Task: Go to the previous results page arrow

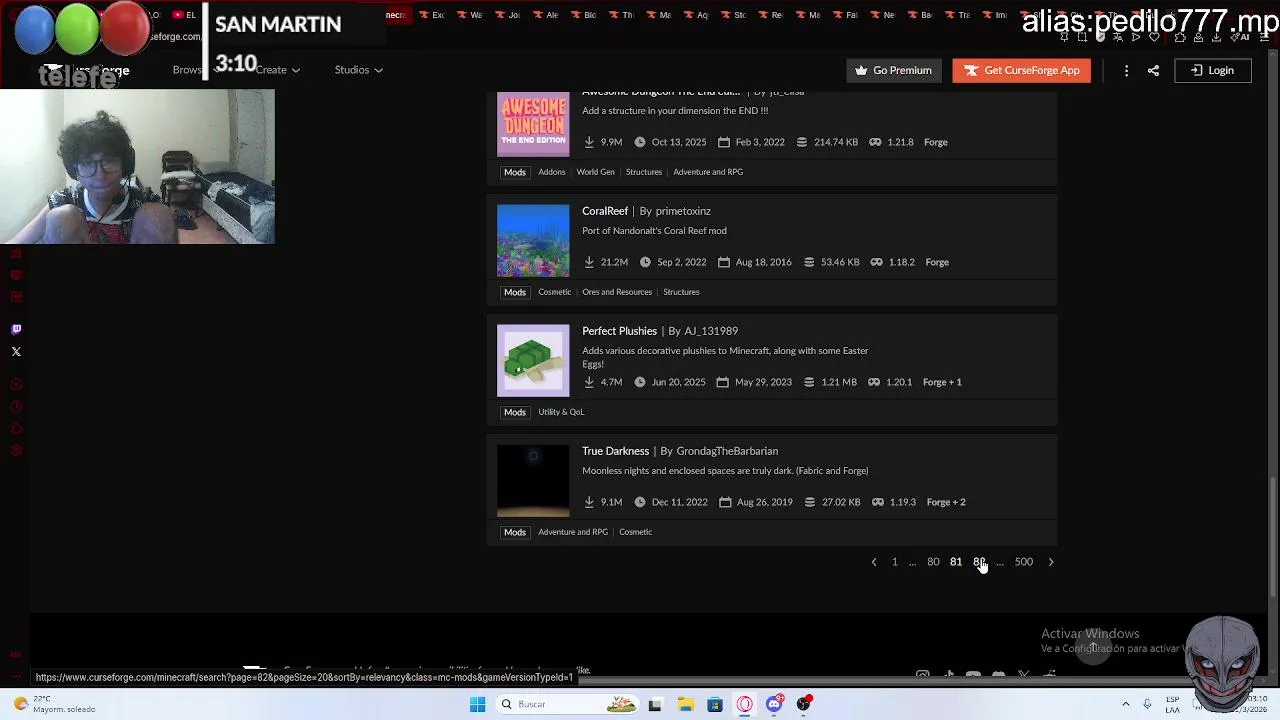Action: pos(874,562)
